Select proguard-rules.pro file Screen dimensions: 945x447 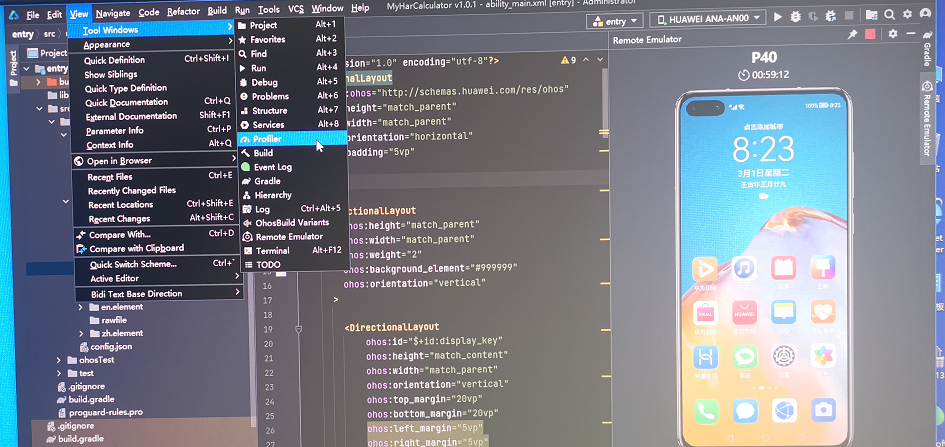click(99, 413)
